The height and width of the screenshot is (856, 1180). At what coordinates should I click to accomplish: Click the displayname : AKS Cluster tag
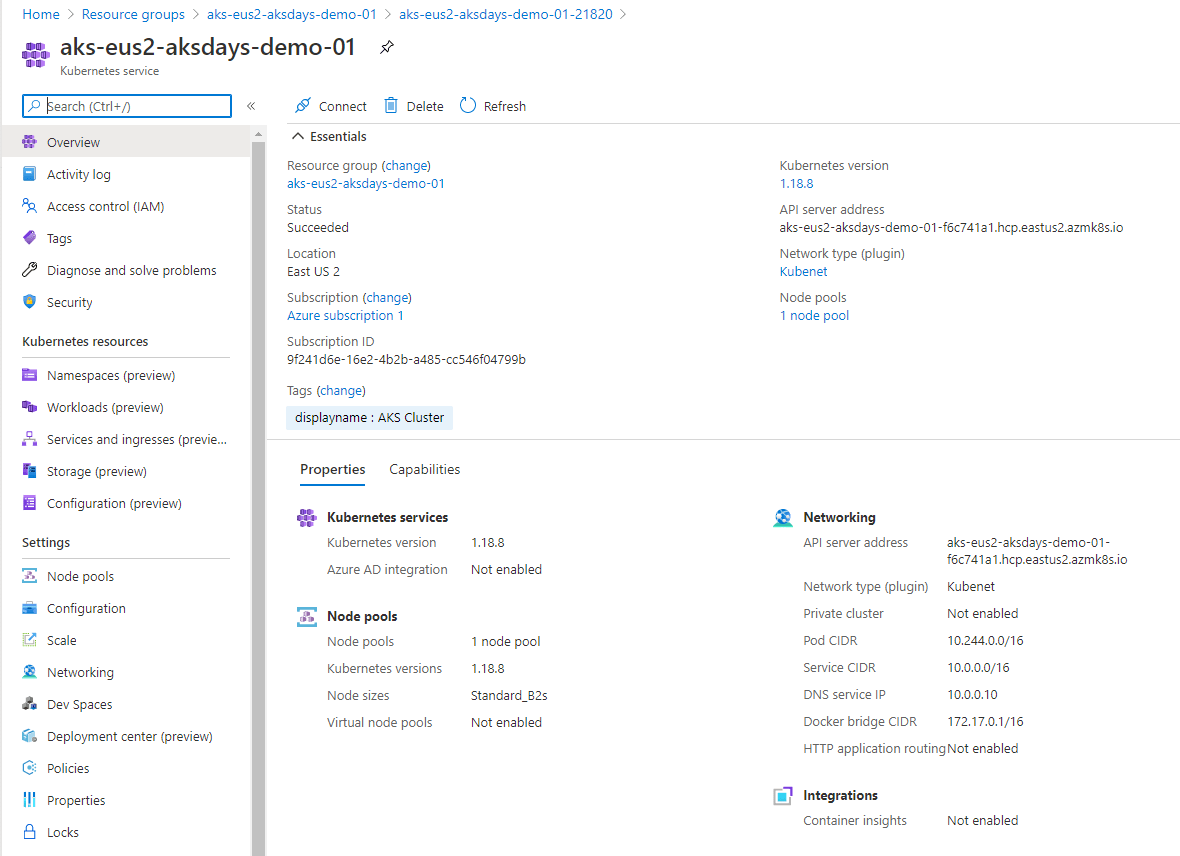point(370,418)
